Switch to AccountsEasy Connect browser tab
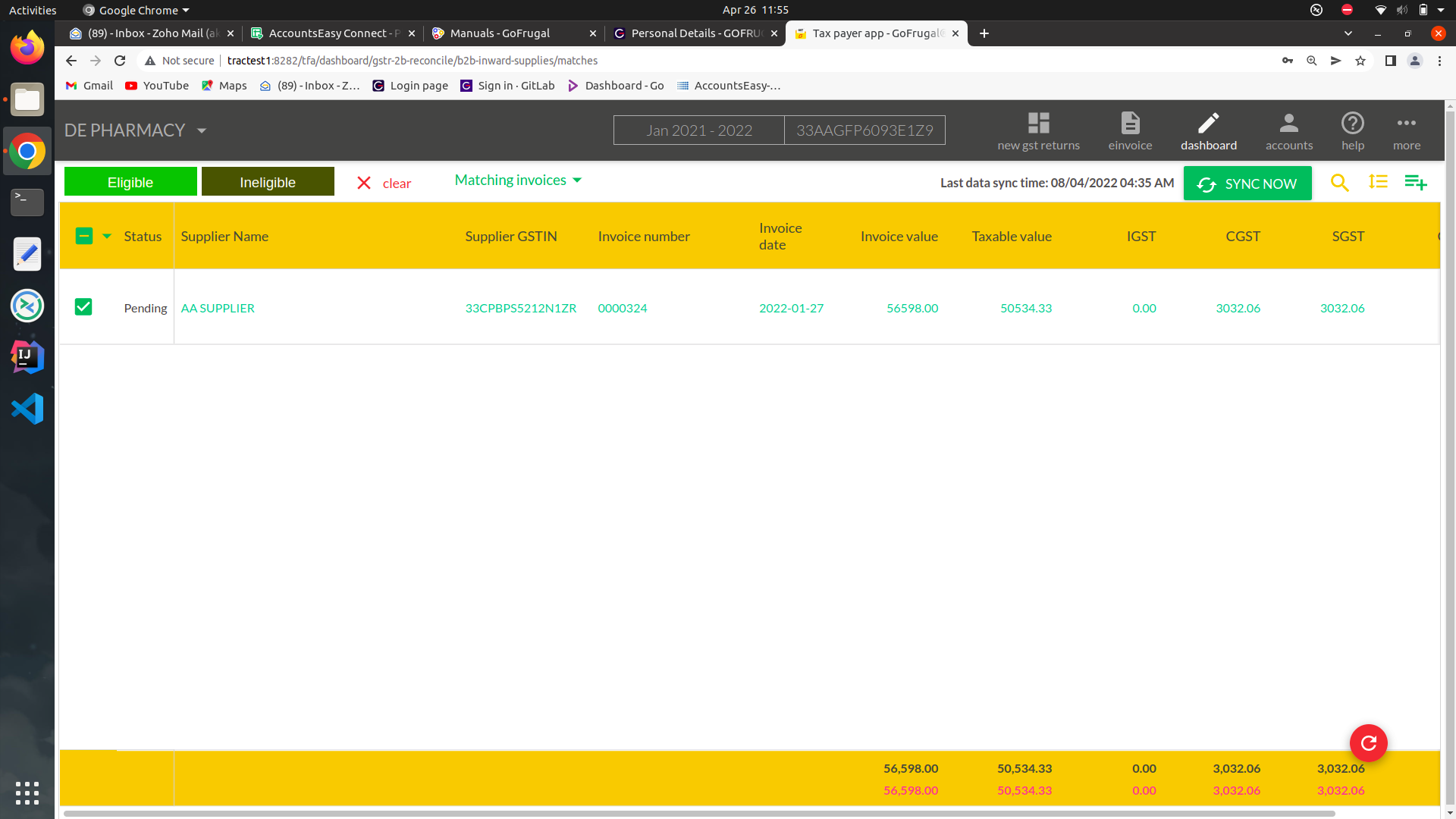This screenshot has width=1456, height=819. pos(328,33)
